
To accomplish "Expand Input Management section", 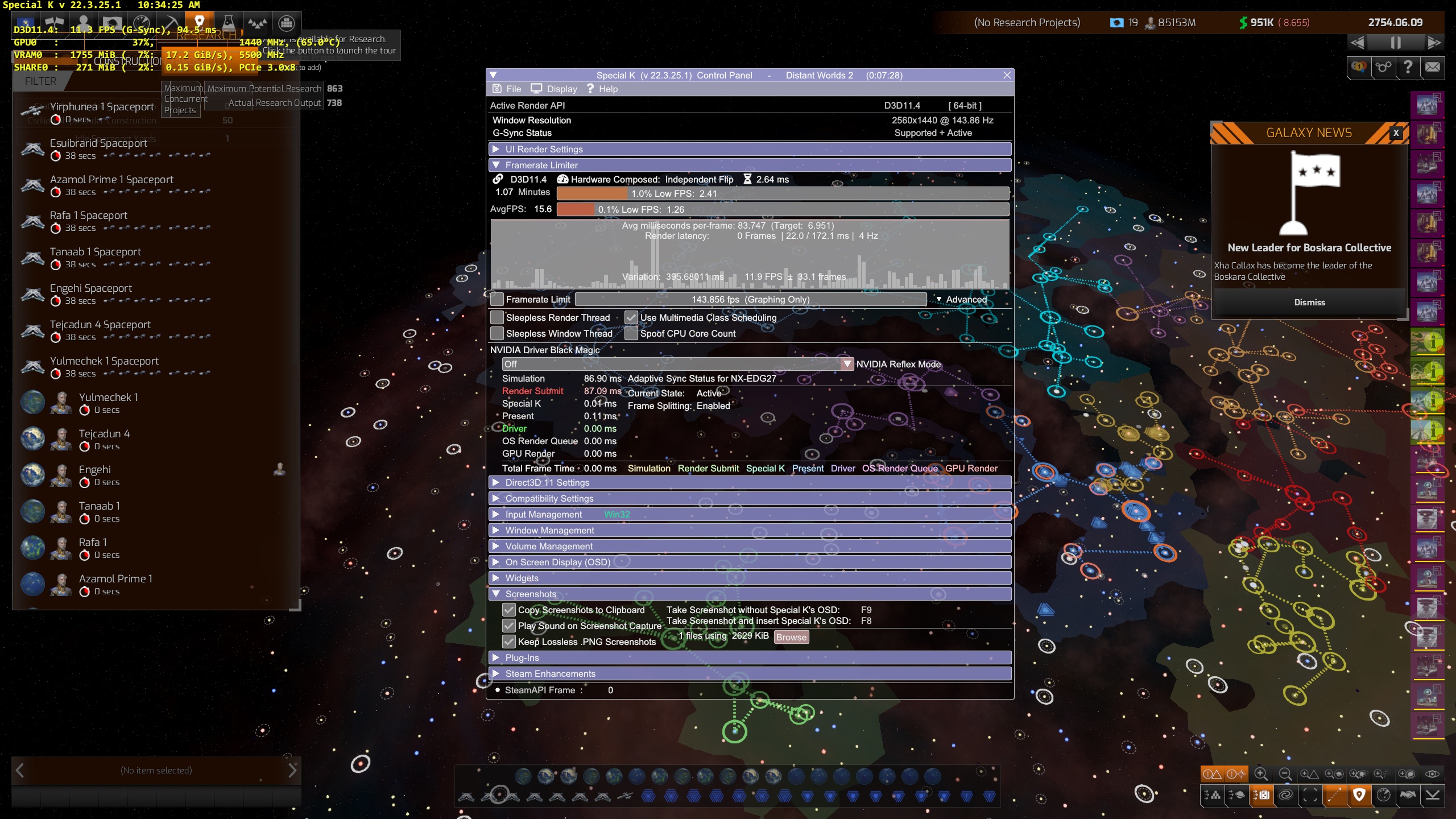I will 750,514.
